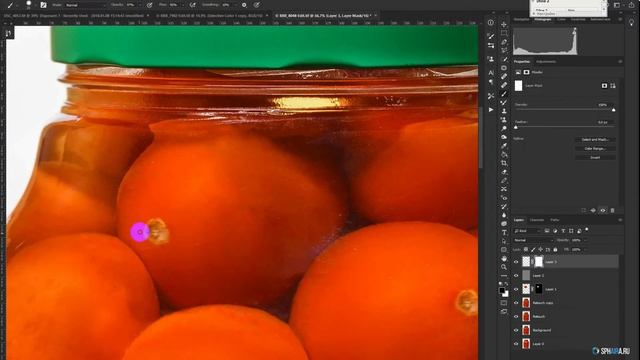Toggle visibility of bottom Layer 0
Image resolution: width=640 pixels, height=360 pixels.
pos(516,344)
